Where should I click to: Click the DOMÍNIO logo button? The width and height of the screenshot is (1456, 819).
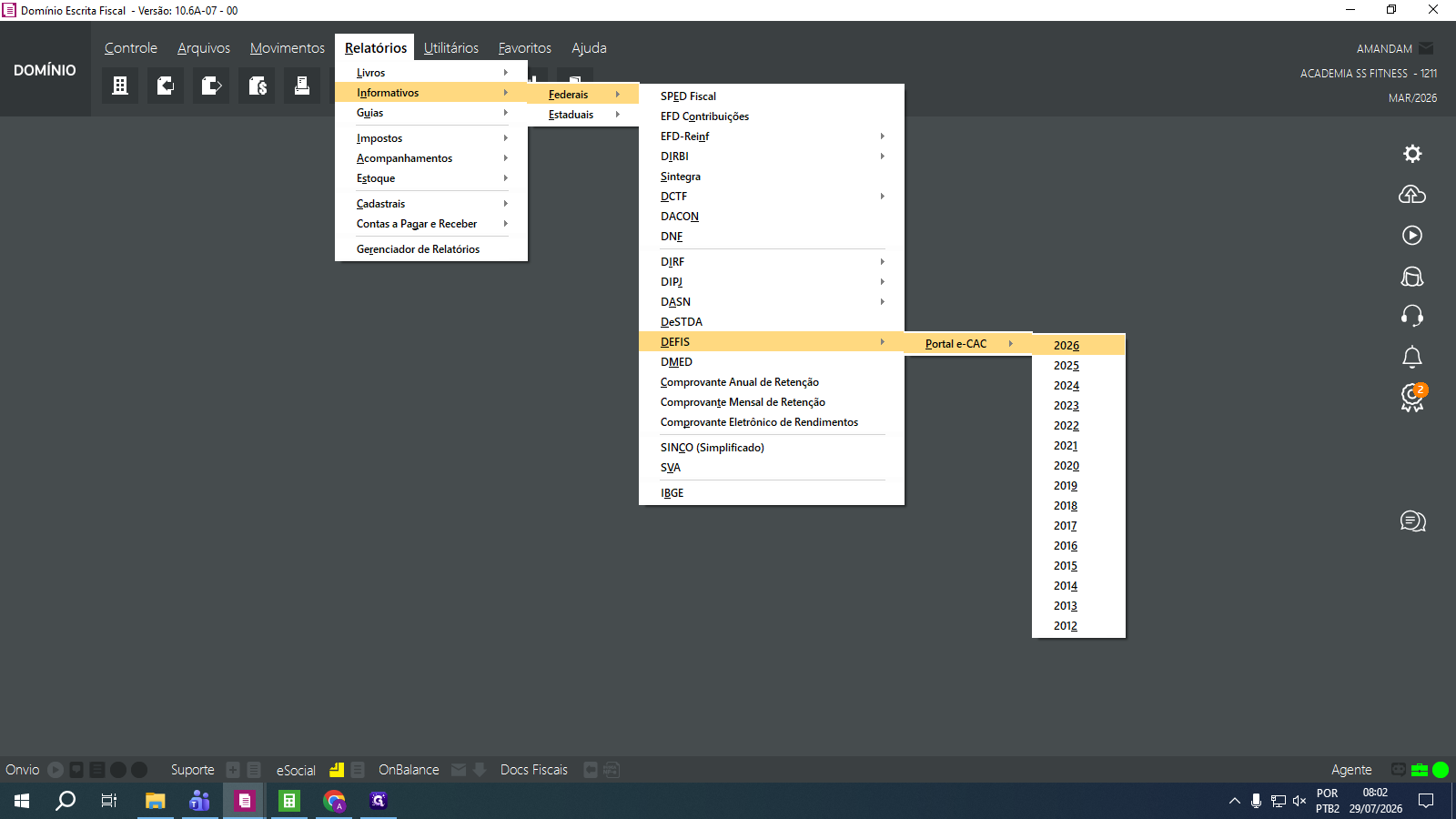pos(45,70)
